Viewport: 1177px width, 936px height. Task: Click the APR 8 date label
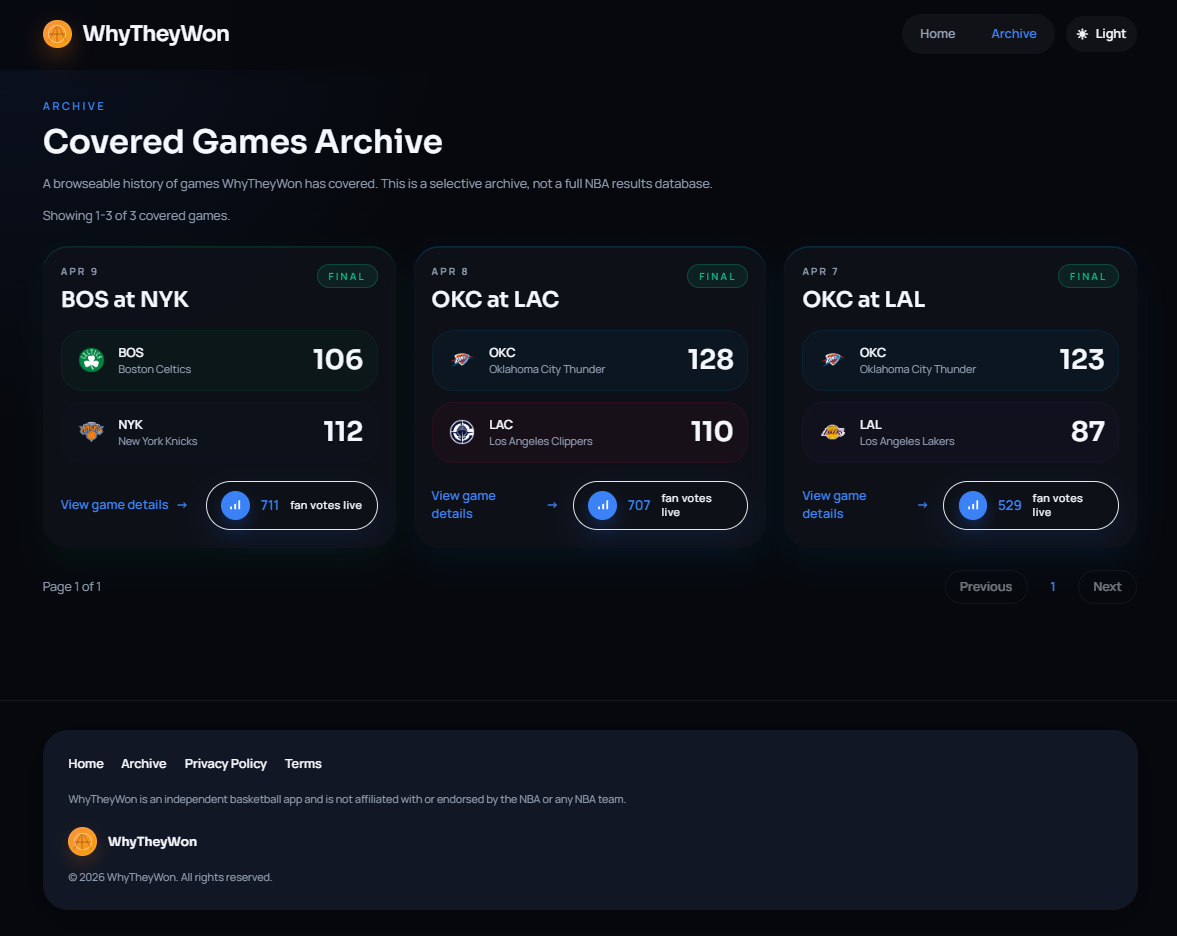click(x=450, y=272)
